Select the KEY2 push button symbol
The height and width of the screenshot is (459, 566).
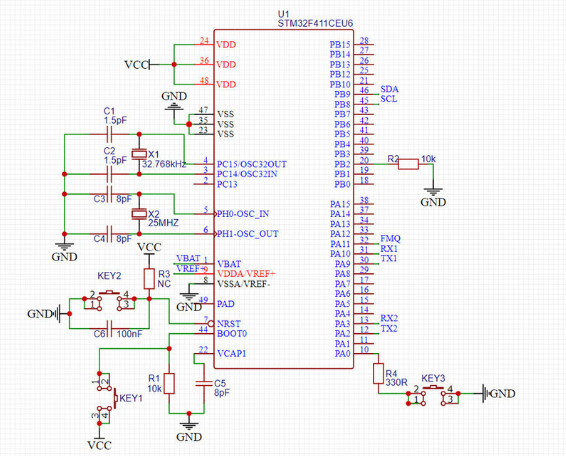[x=109, y=301]
